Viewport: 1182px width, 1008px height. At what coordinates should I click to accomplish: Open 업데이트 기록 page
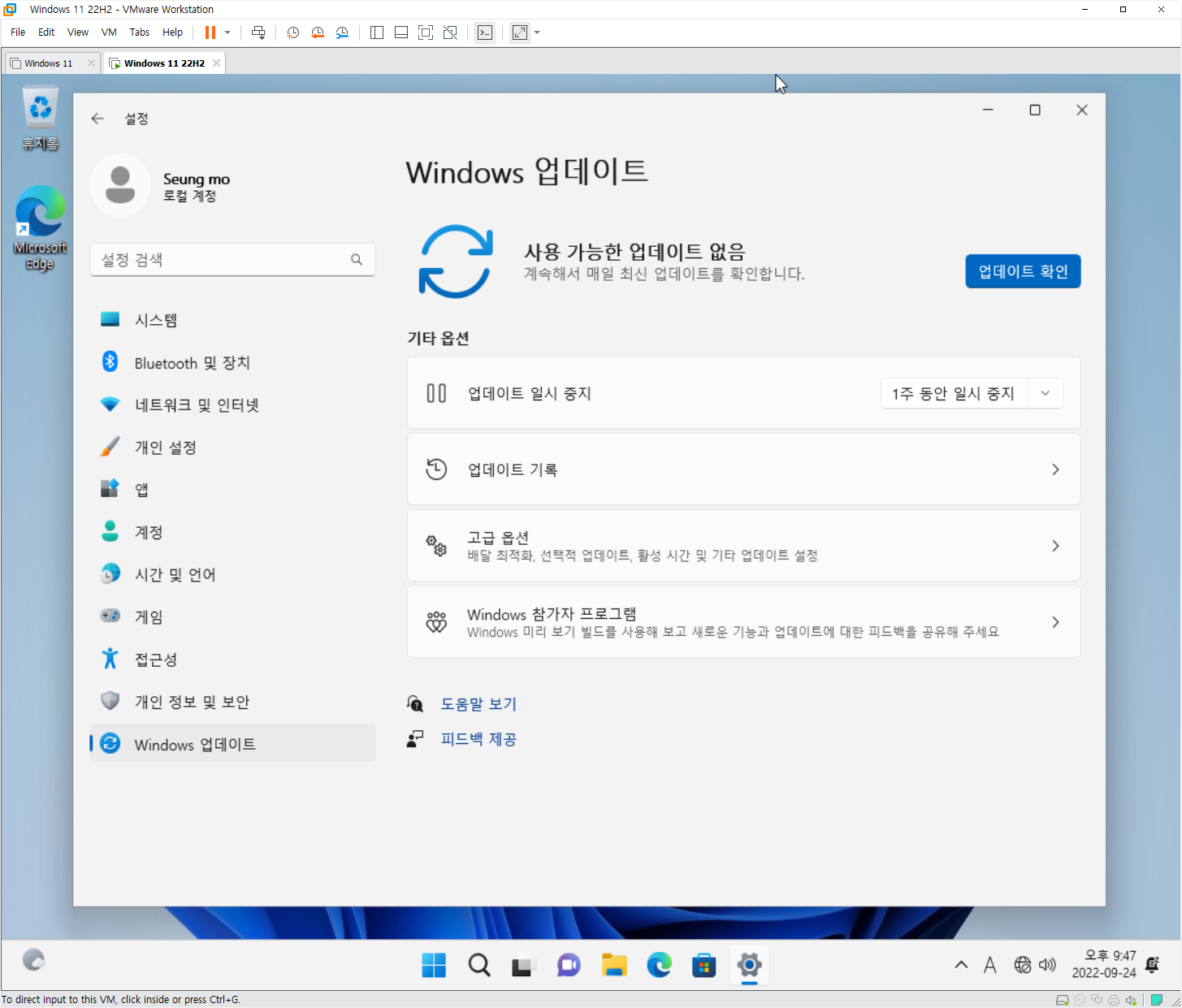[x=743, y=469]
